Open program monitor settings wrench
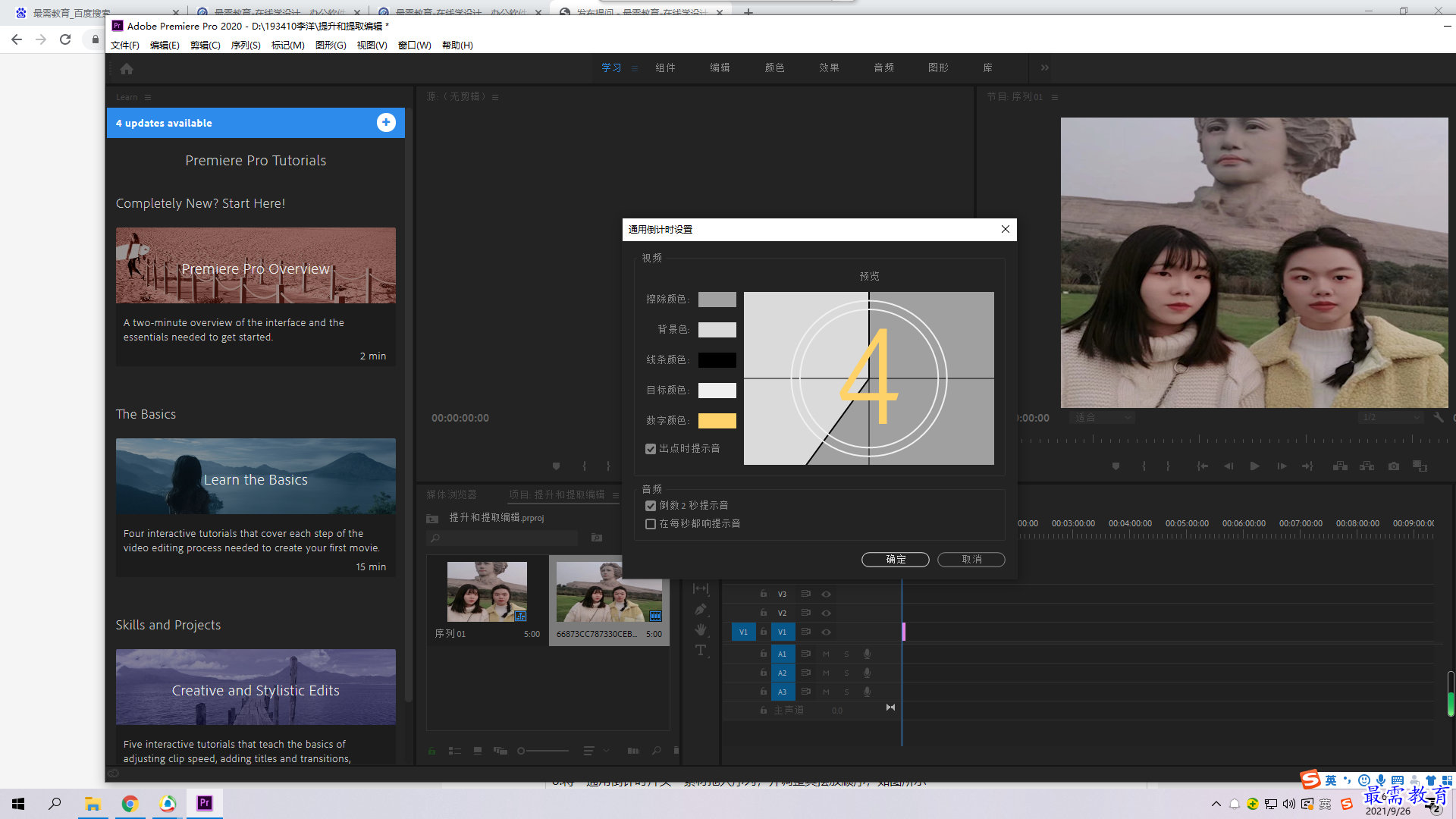The image size is (1456, 819). click(1439, 417)
